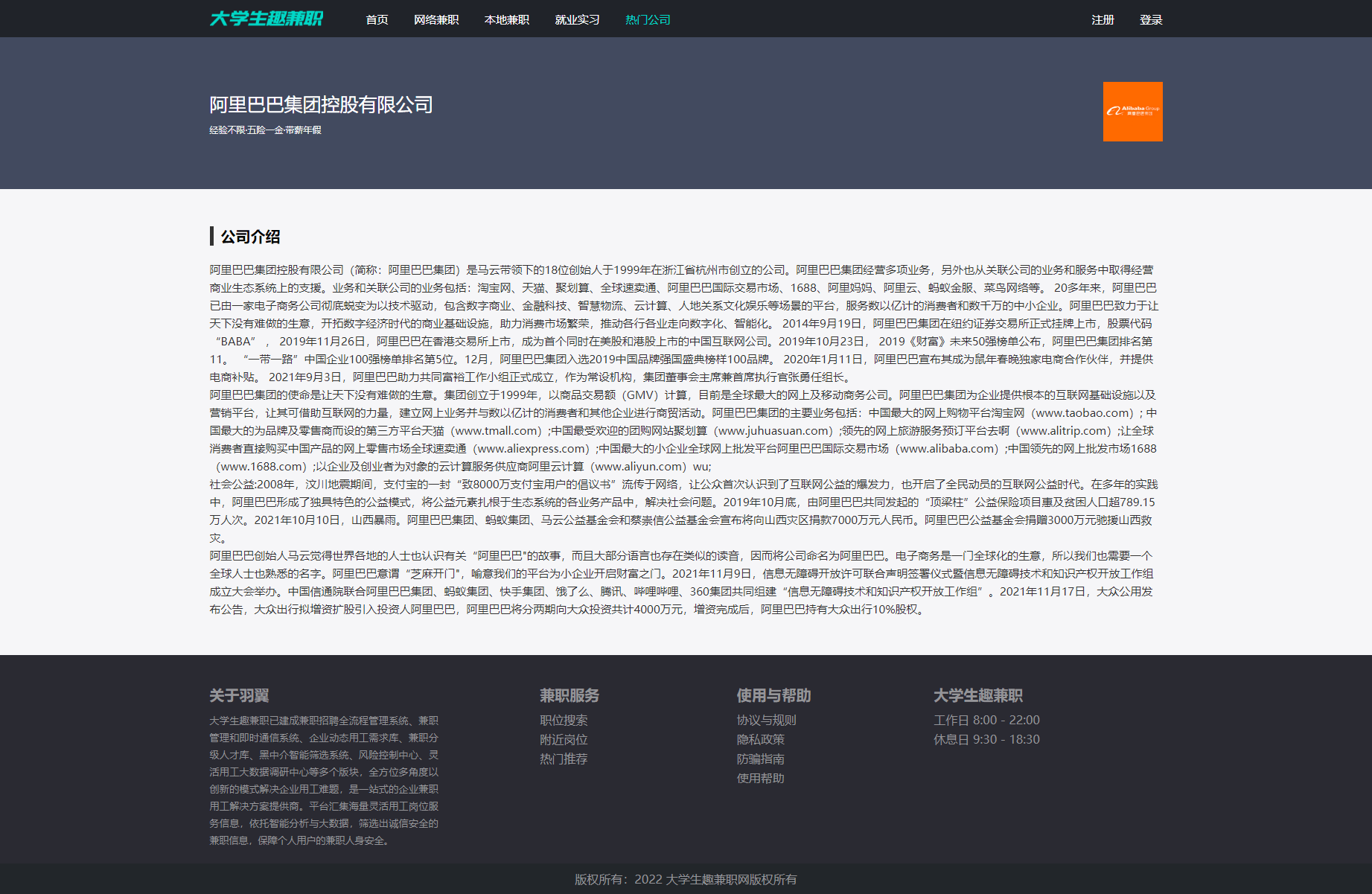1372x894 pixels.
Task: Open the 就业实习 navigation tab
Action: pyautogui.click(x=577, y=19)
